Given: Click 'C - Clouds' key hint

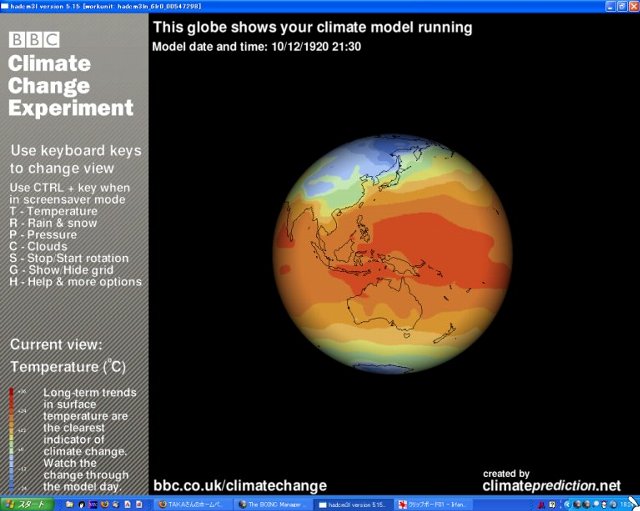Looking at the screenshot, I should (38, 247).
